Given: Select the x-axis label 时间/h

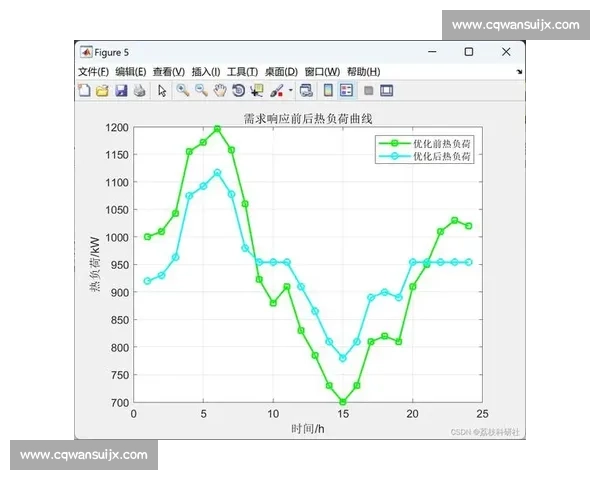Looking at the screenshot, I should 308,429.
